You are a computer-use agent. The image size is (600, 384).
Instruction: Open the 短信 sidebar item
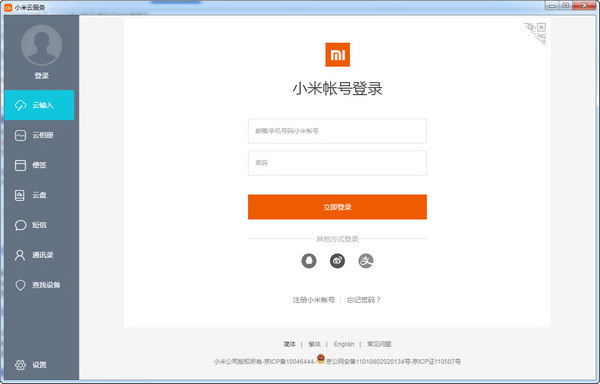pos(39,225)
